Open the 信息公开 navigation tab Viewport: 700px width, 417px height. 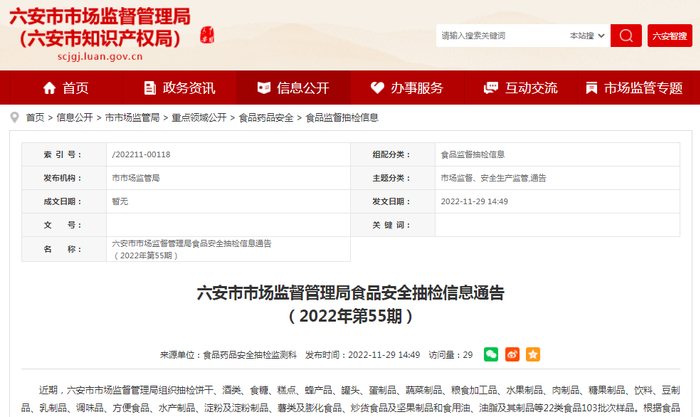293,88
